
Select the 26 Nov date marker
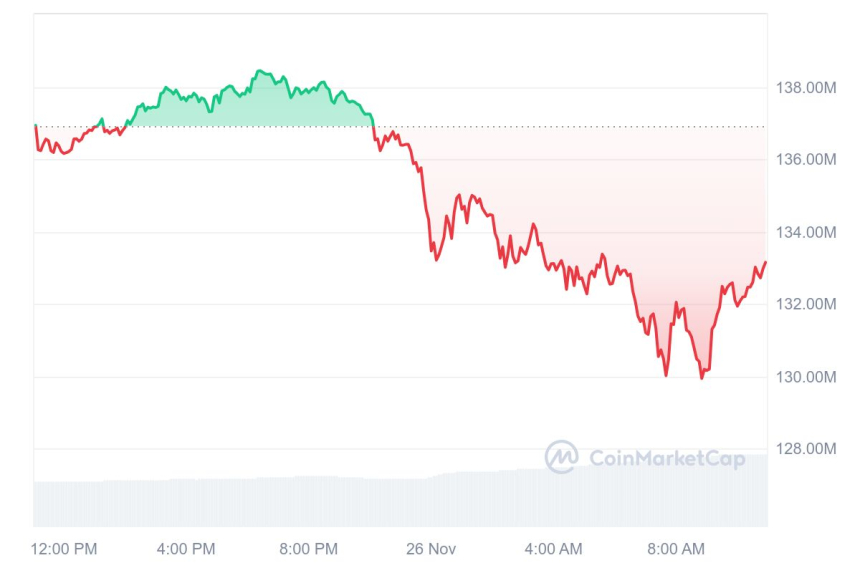[x=431, y=549]
